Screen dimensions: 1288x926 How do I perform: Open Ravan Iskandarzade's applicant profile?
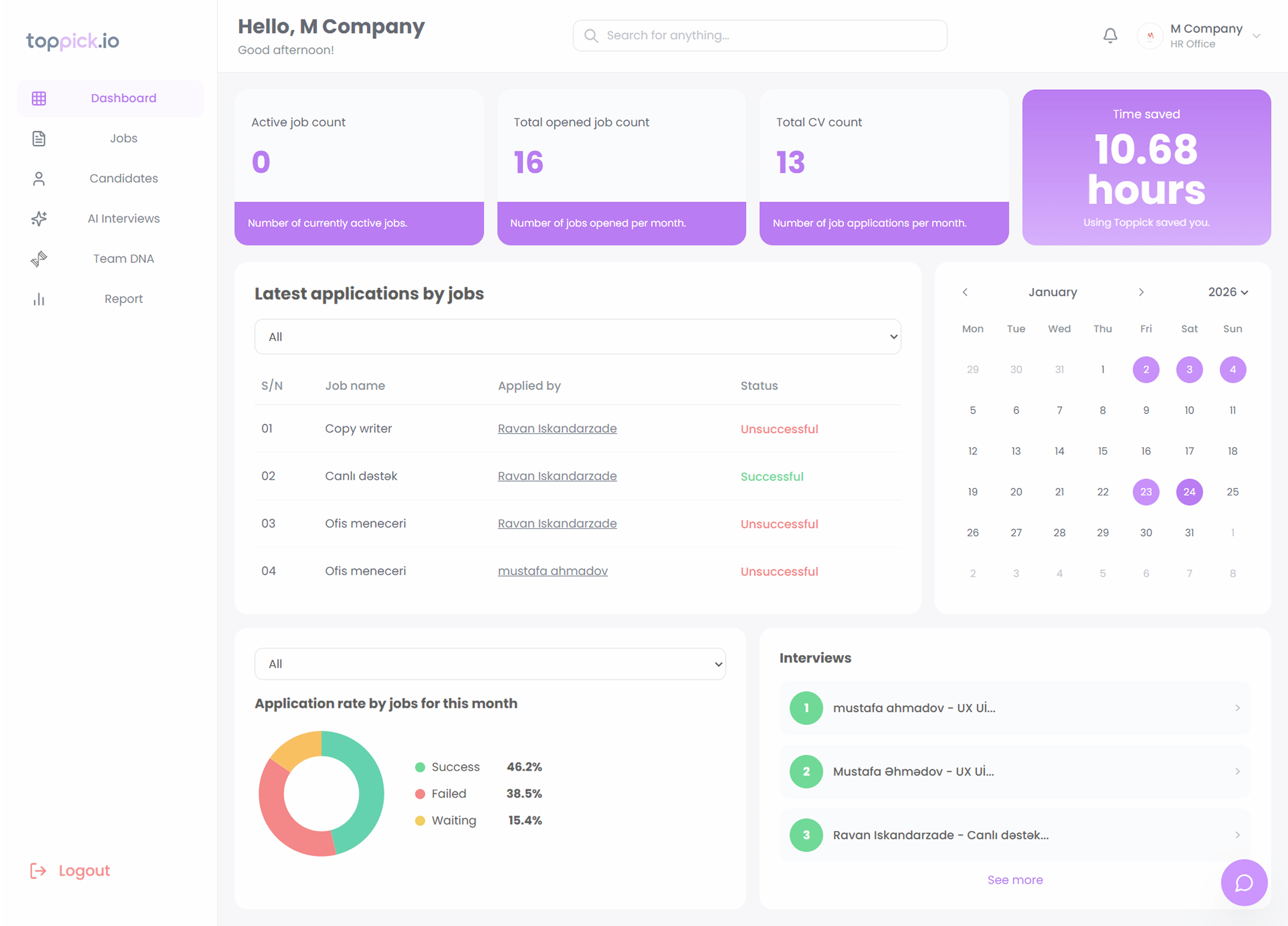coord(557,428)
